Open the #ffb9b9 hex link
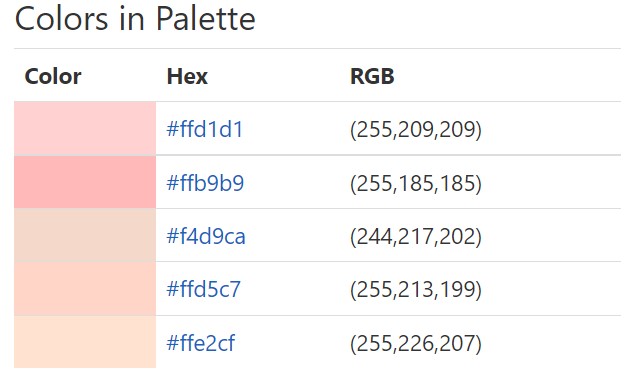 click(x=205, y=183)
